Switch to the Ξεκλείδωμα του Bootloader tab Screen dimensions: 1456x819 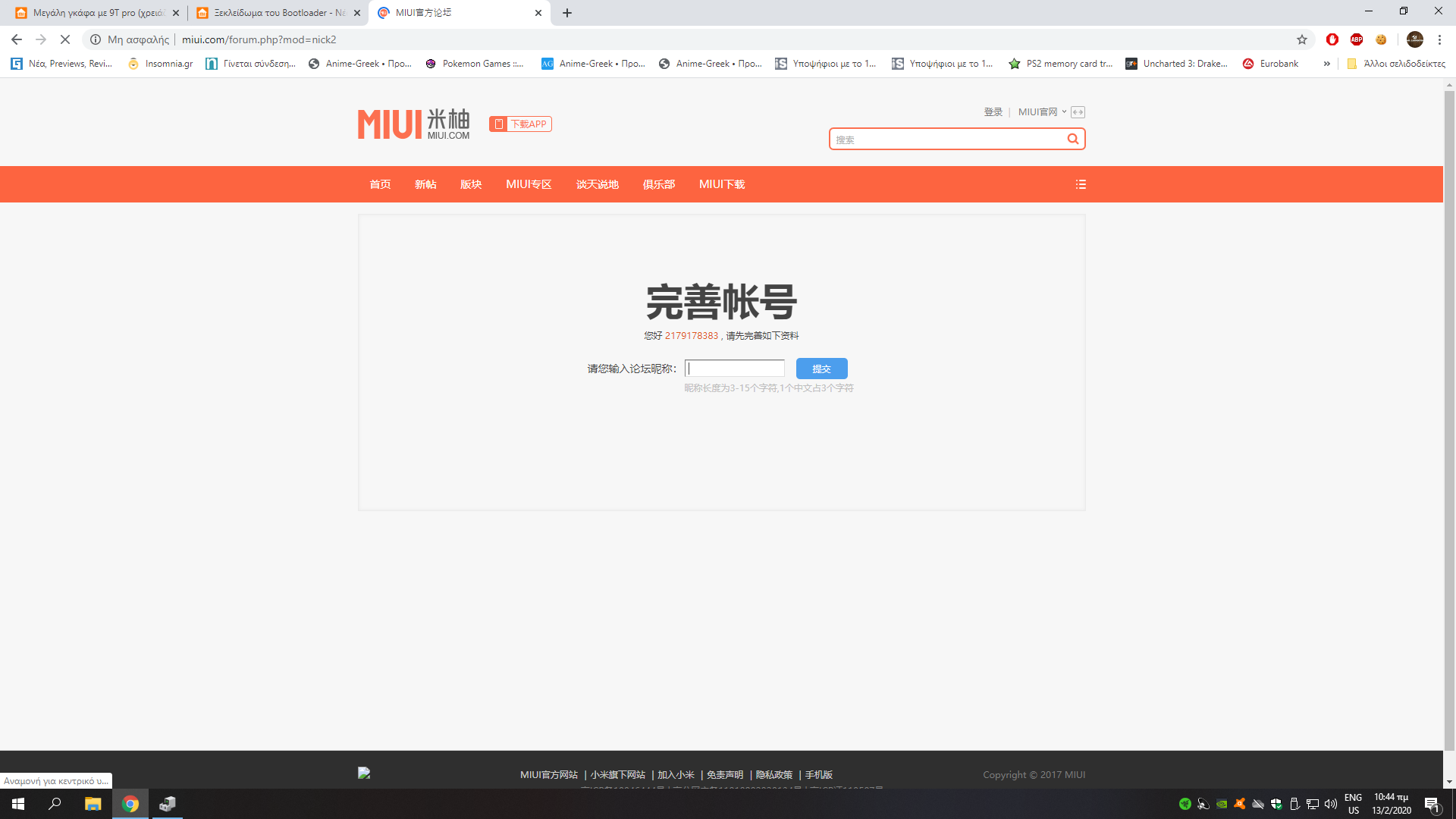pos(277,13)
